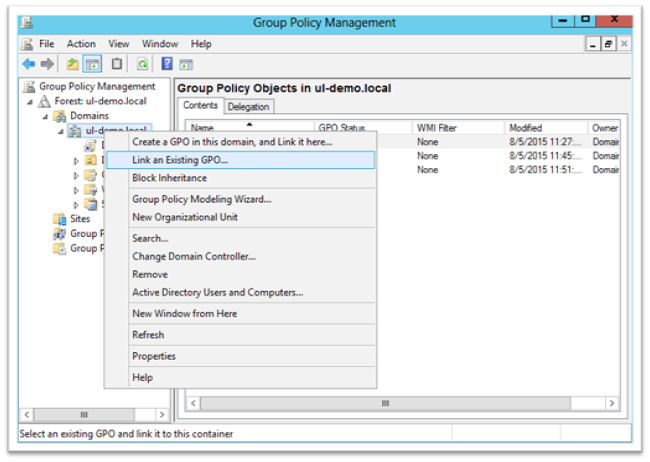Choose New Organizational Unit
The height and width of the screenshot is (462, 650).
[184, 217]
